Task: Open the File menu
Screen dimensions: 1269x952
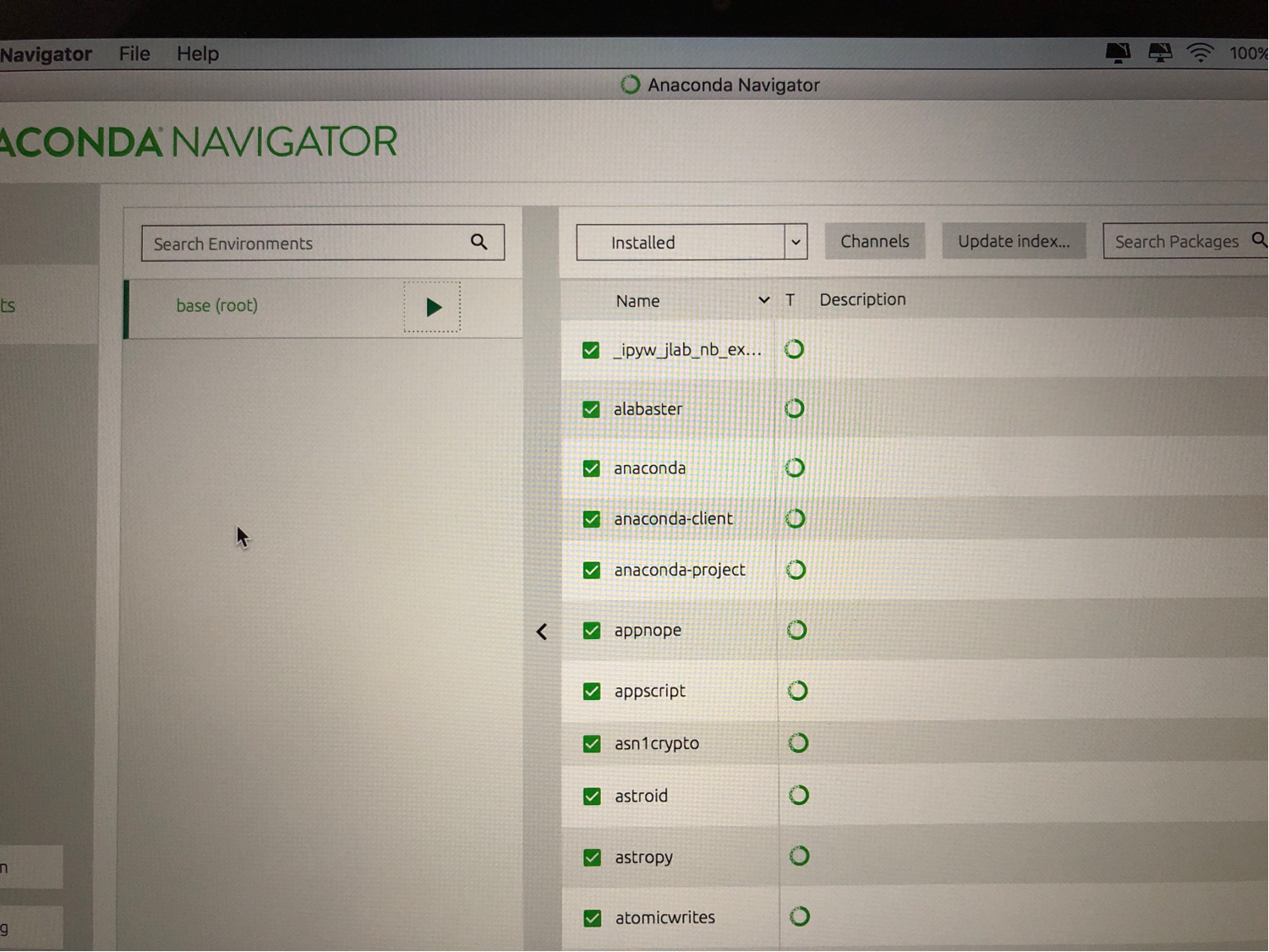Action: (x=134, y=53)
